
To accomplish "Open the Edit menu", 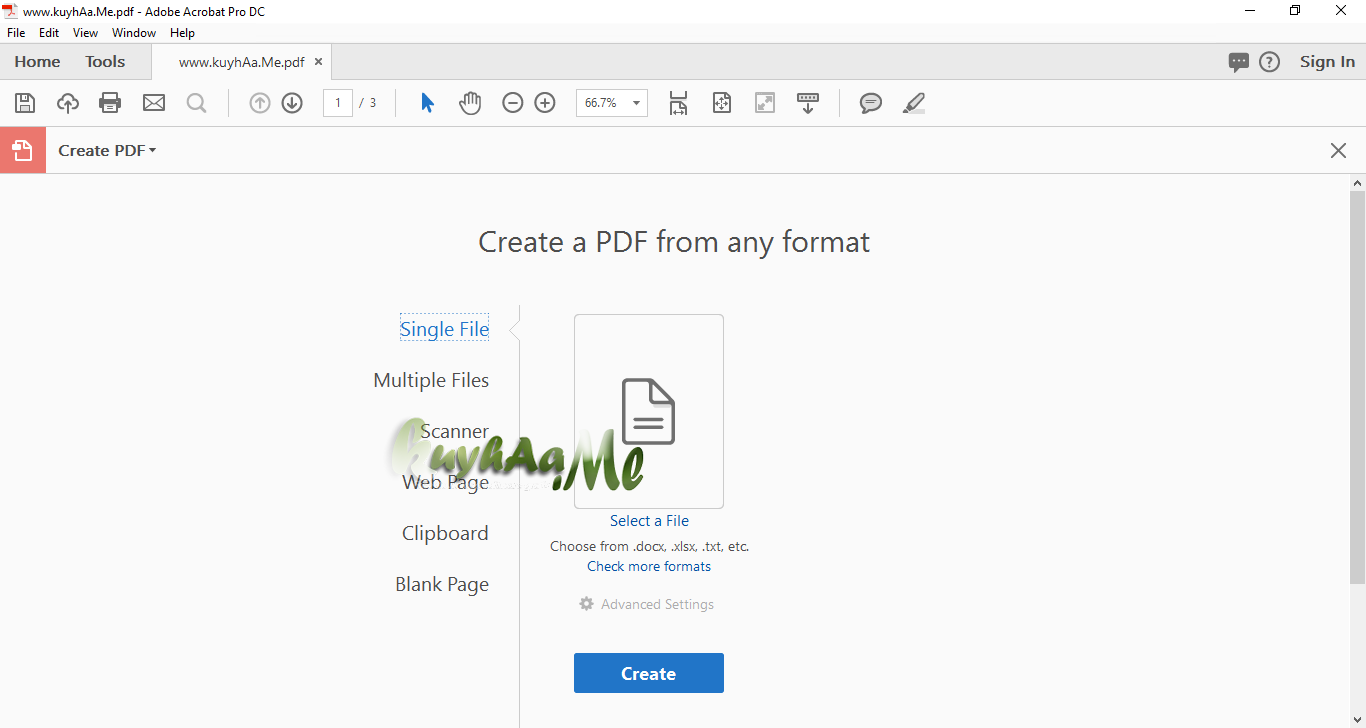I will (49, 33).
